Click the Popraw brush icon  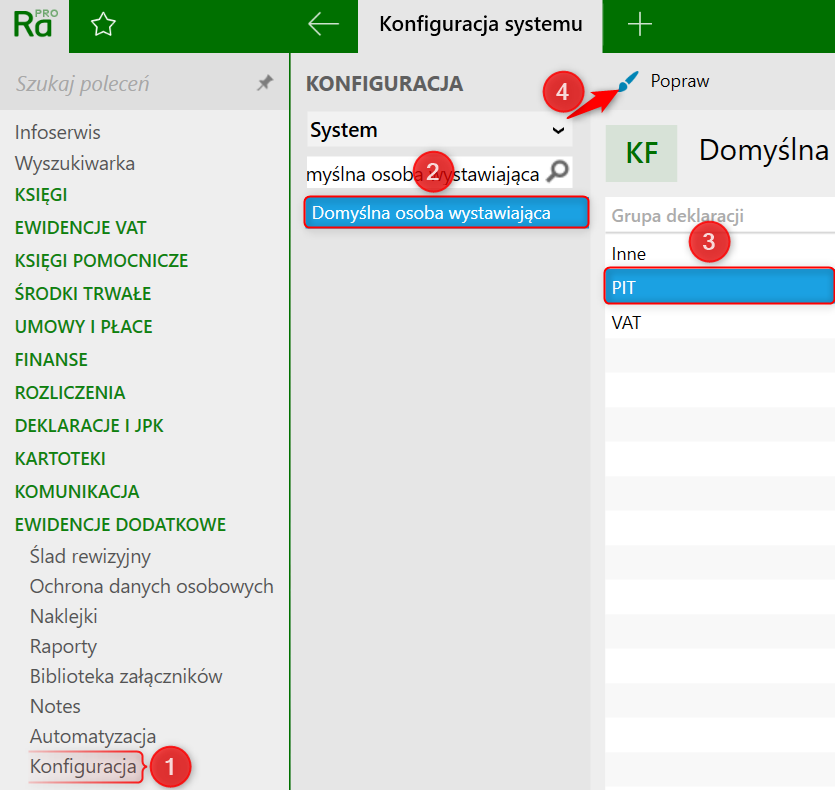tap(628, 82)
